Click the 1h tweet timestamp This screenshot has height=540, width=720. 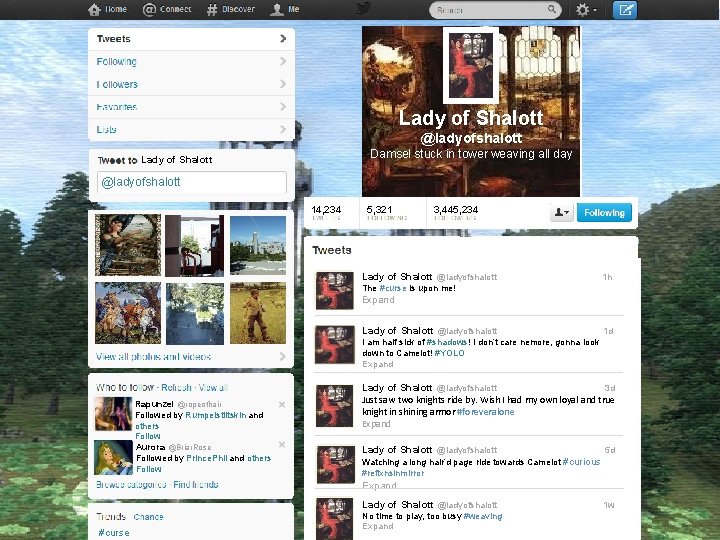click(x=607, y=277)
